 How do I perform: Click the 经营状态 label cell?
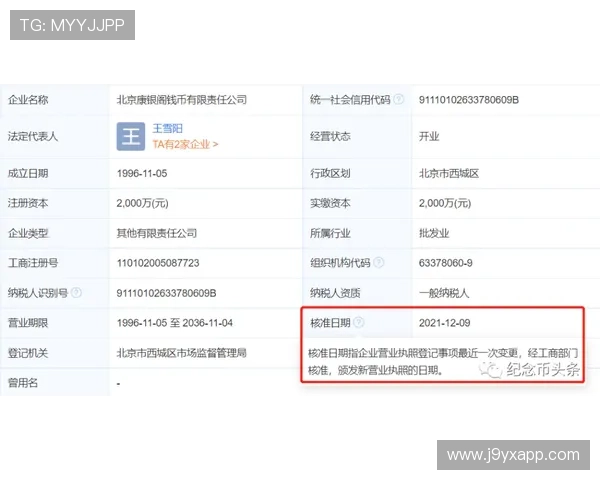[x=358, y=137]
